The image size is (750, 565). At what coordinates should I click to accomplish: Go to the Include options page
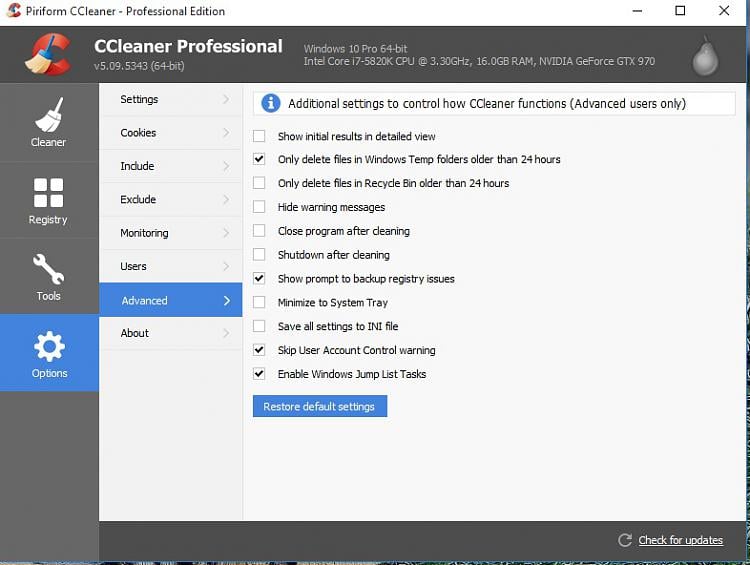tap(171, 166)
